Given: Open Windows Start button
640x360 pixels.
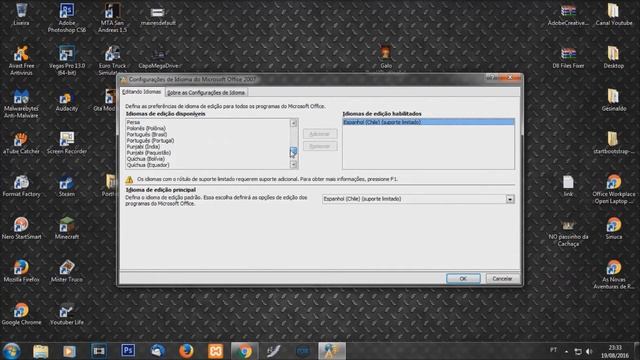Looking at the screenshot, I should [11, 351].
